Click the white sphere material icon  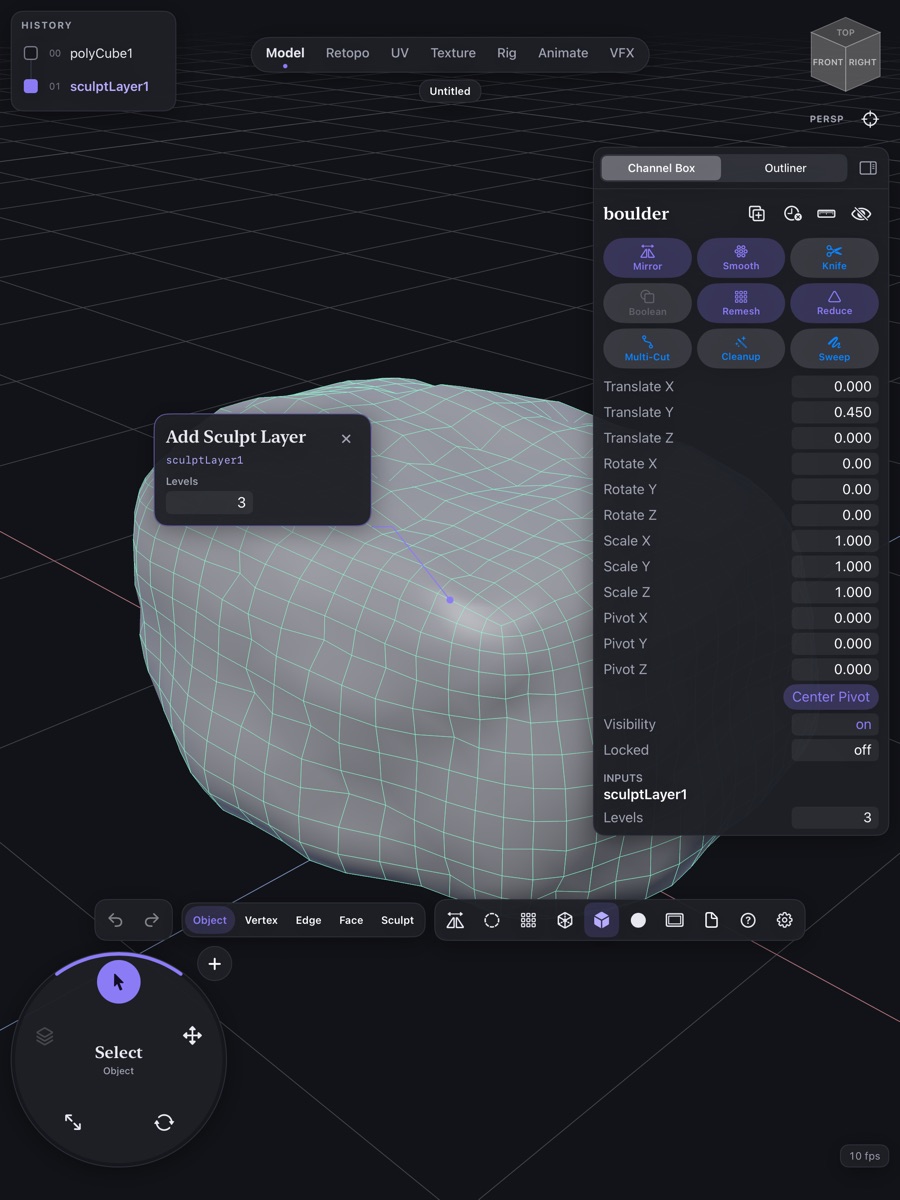[638, 920]
